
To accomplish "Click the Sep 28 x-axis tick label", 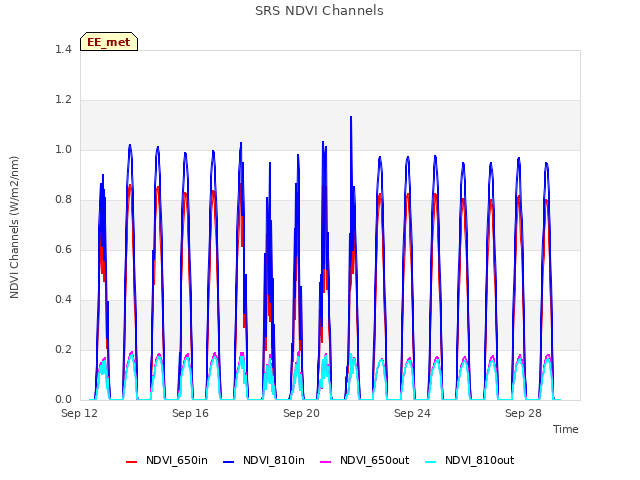I will [x=523, y=413].
